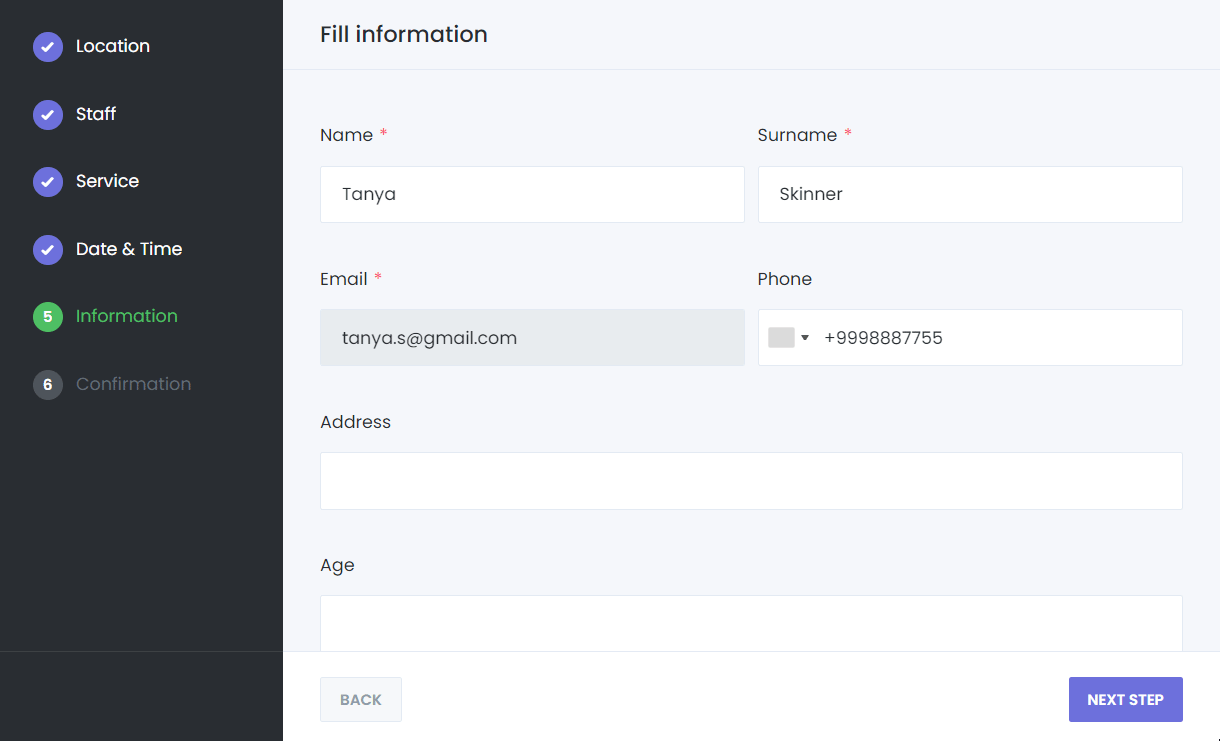Screen dimensions: 1220x741
Task: Click the Location step checkmark icon
Action: tap(47, 47)
